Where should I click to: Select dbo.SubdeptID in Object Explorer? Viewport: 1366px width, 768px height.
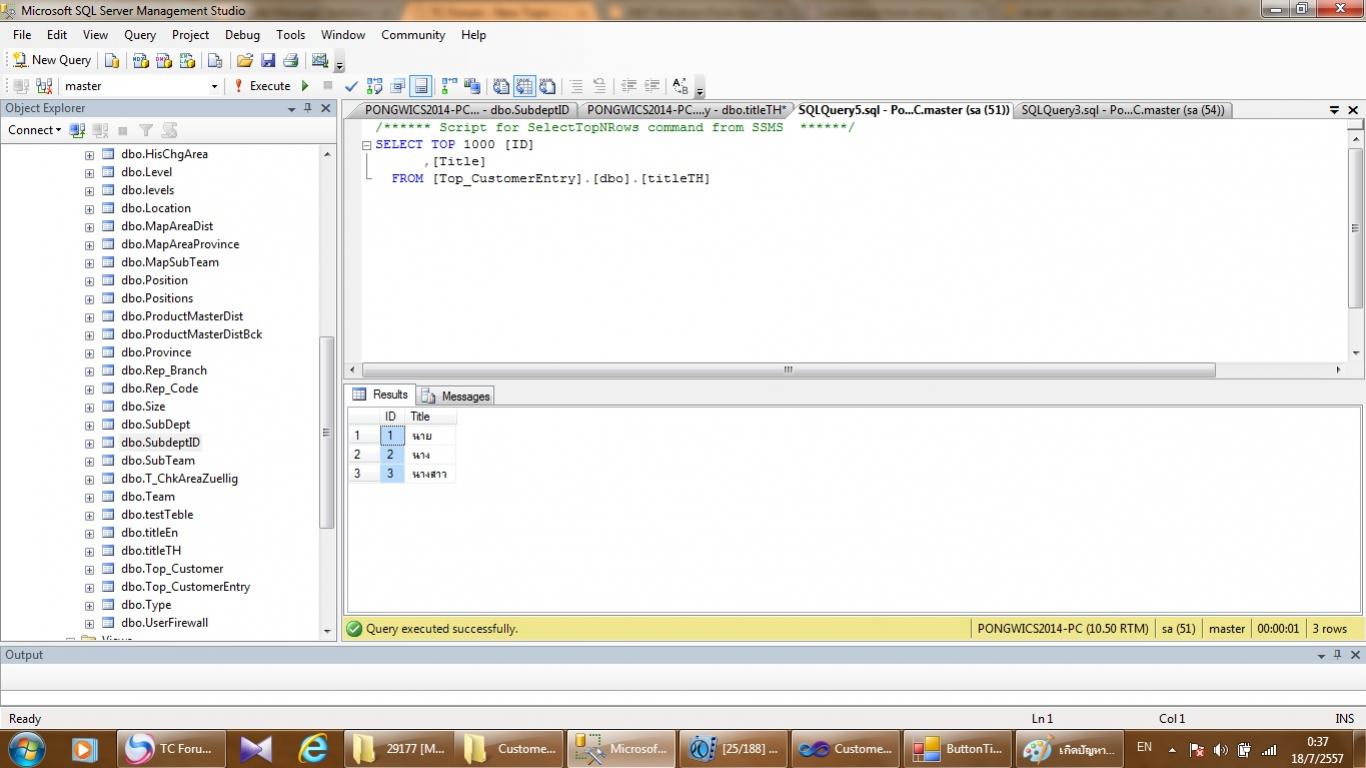pyautogui.click(x=160, y=443)
